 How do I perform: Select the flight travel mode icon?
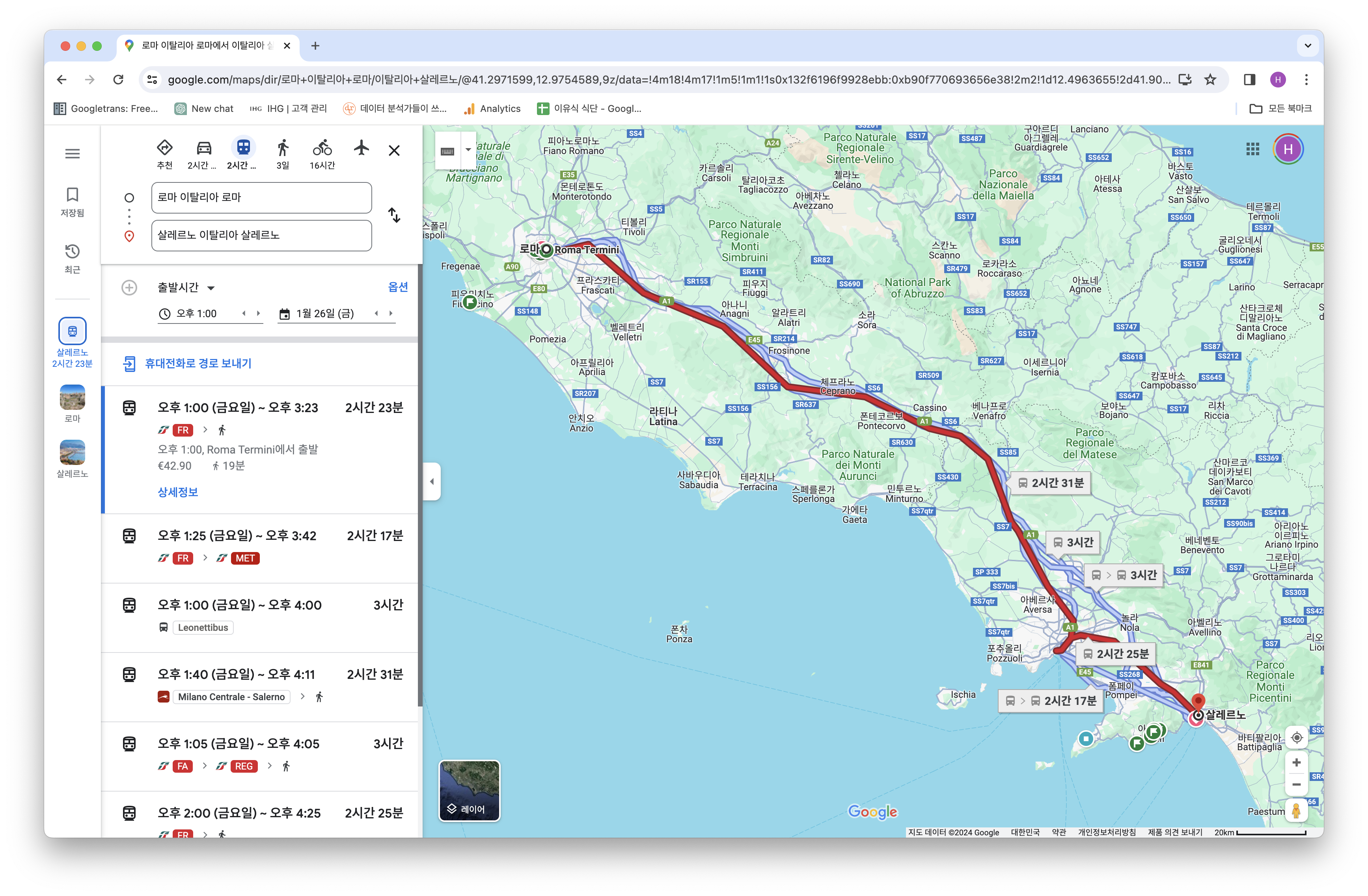361,148
